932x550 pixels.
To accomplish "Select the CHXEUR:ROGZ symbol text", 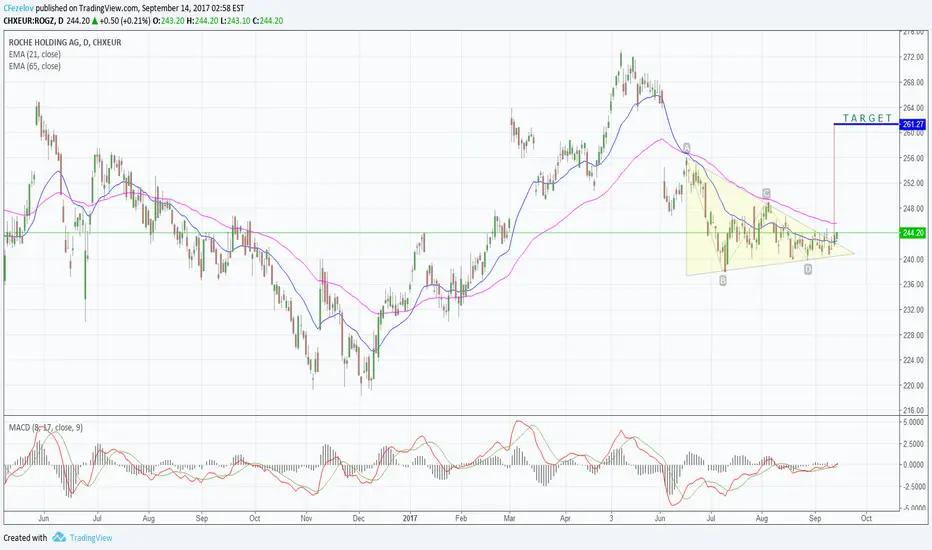I will (x=29, y=20).
